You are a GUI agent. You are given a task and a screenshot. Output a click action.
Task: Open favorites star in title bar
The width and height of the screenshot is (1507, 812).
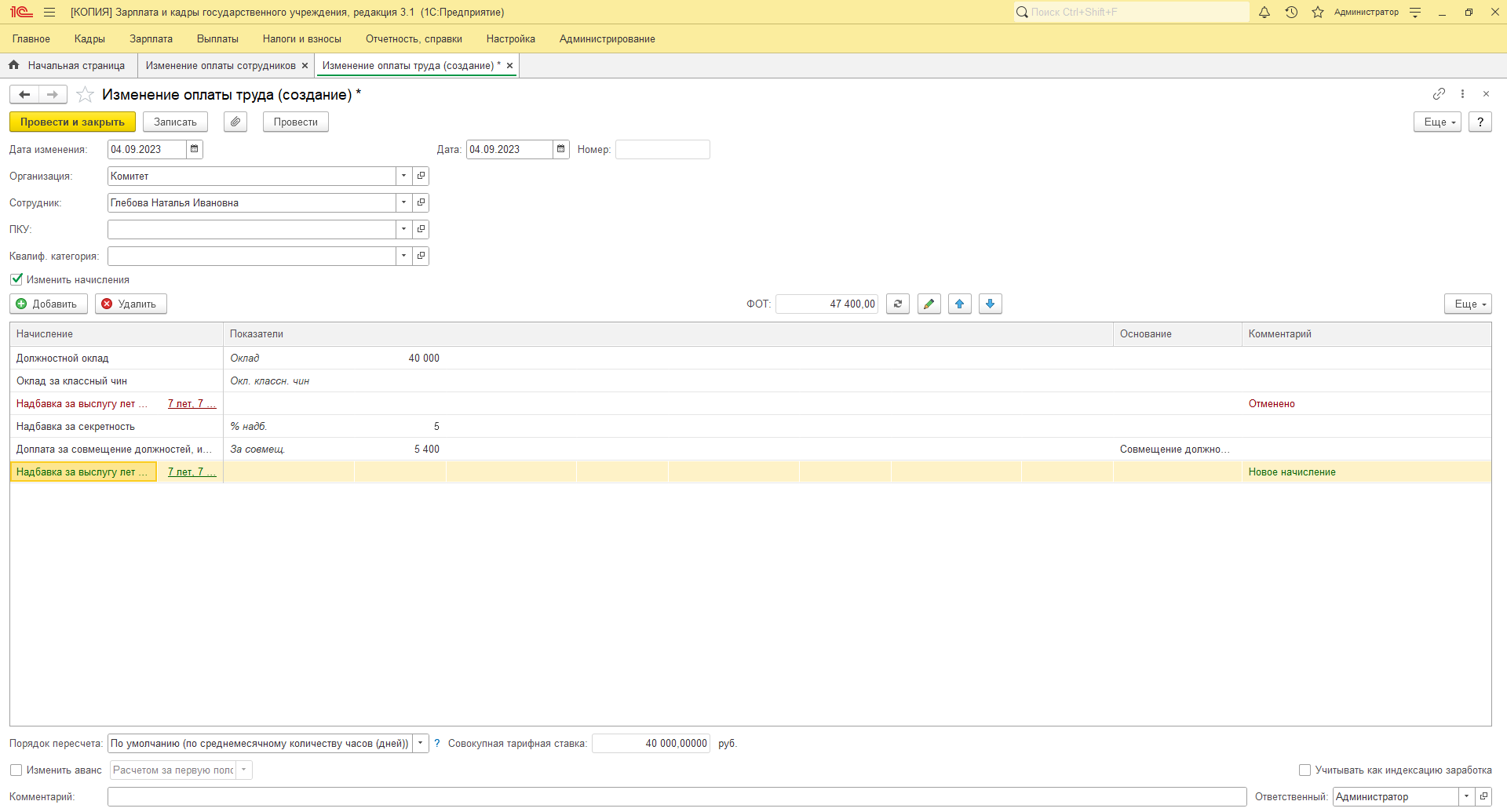click(x=1318, y=13)
